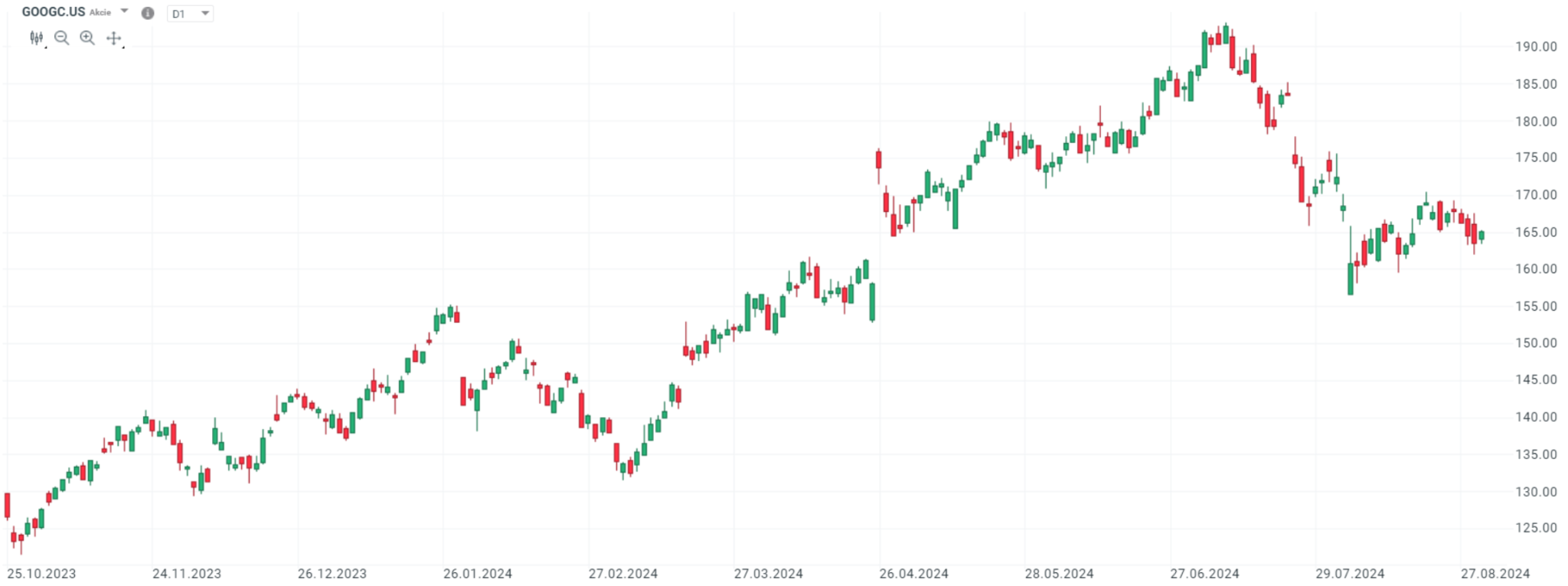Select the 27.06.2024 time axis label
The image size is (1568, 586).
(x=1204, y=574)
